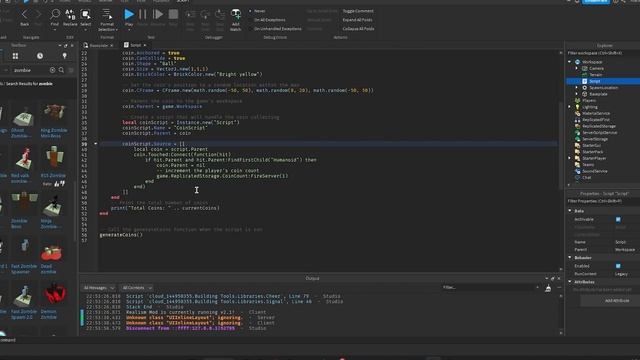Click Toggle Comment in Actions
640x360 pixels.
point(358,11)
